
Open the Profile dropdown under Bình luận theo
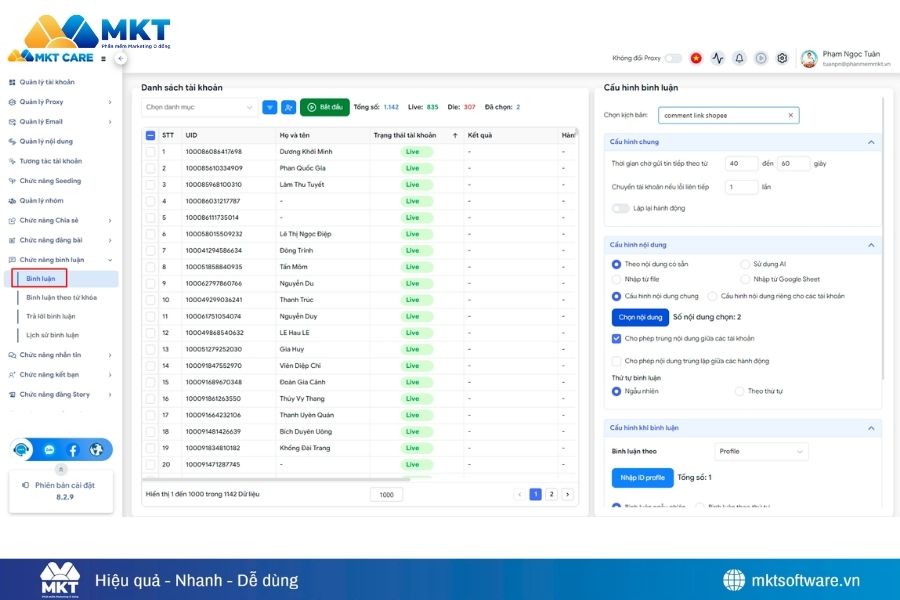[x=760, y=451]
